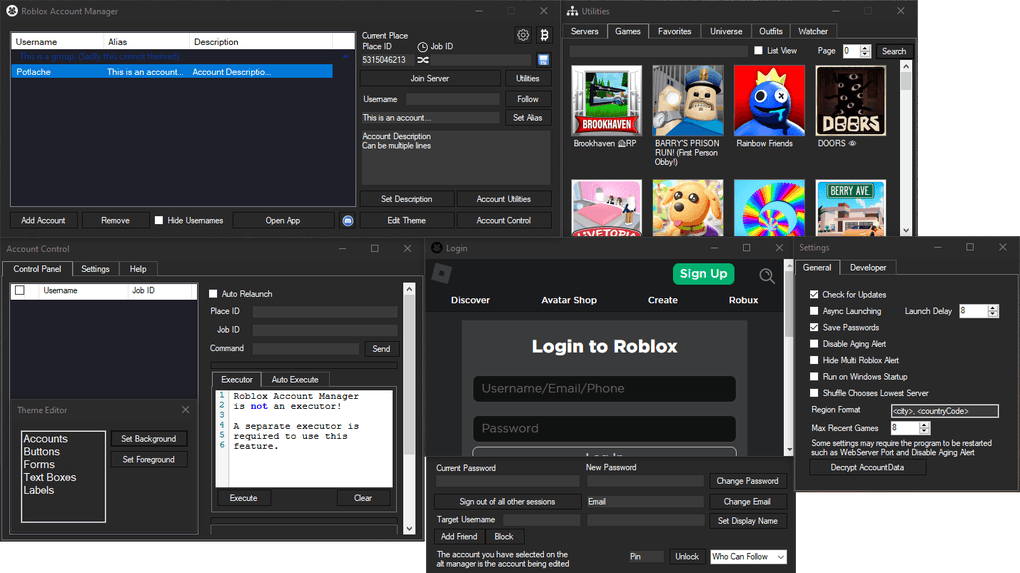Toggle Save Passwords checkbox
The width and height of the screenshot is (1020, 573).
pos(814,327)
